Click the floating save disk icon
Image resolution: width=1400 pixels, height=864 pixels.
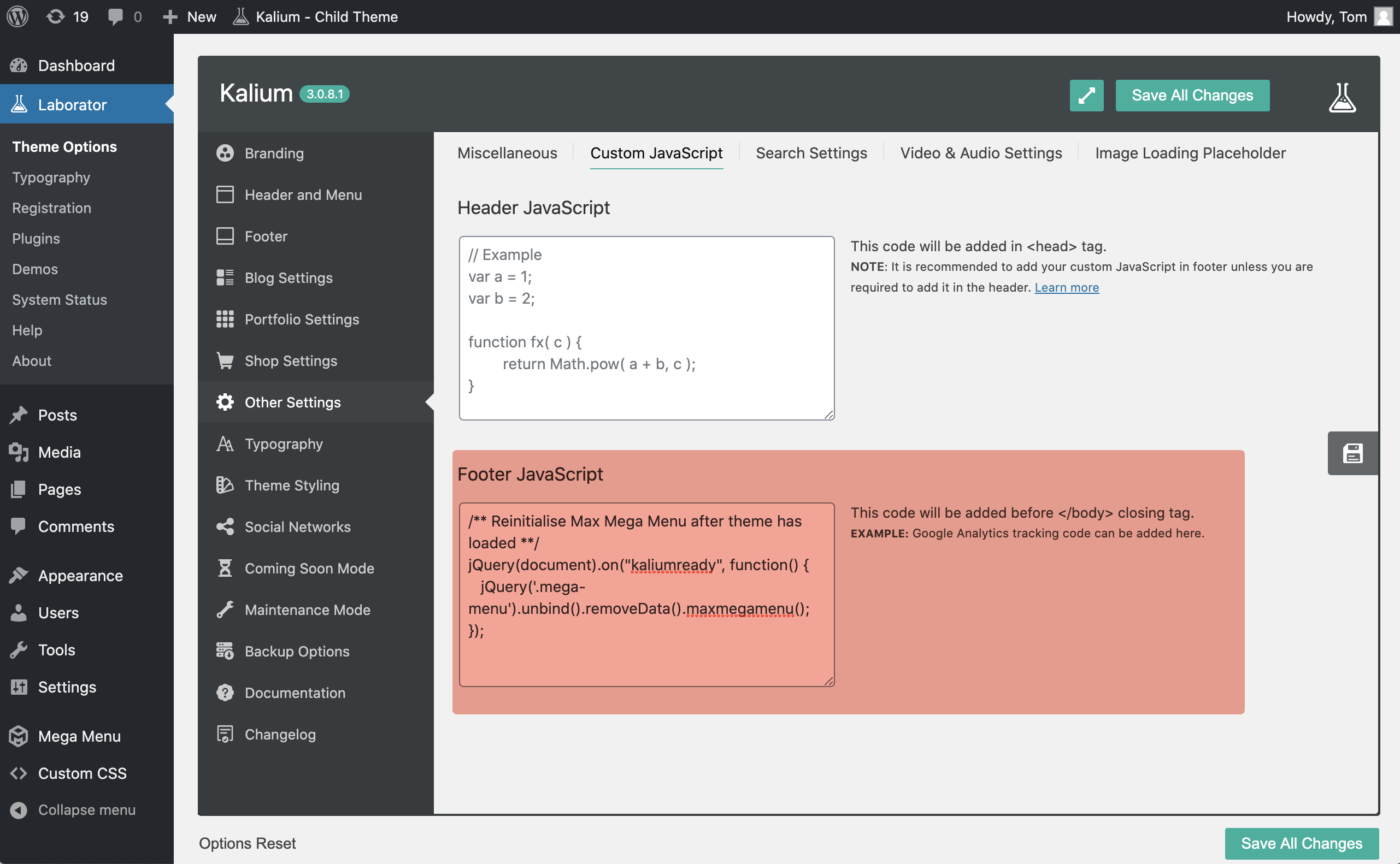click(1352, 453)
